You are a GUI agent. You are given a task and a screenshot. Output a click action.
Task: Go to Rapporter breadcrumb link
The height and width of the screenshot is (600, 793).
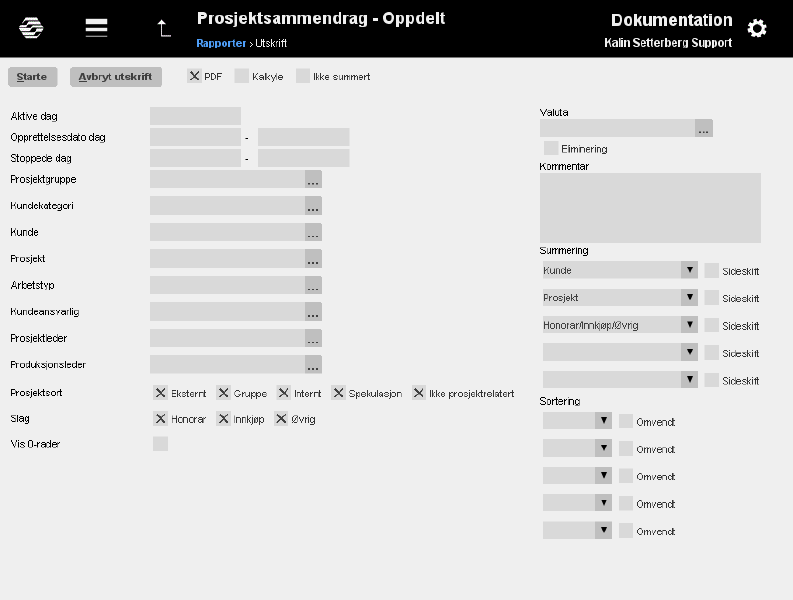(x=221, y=43)
